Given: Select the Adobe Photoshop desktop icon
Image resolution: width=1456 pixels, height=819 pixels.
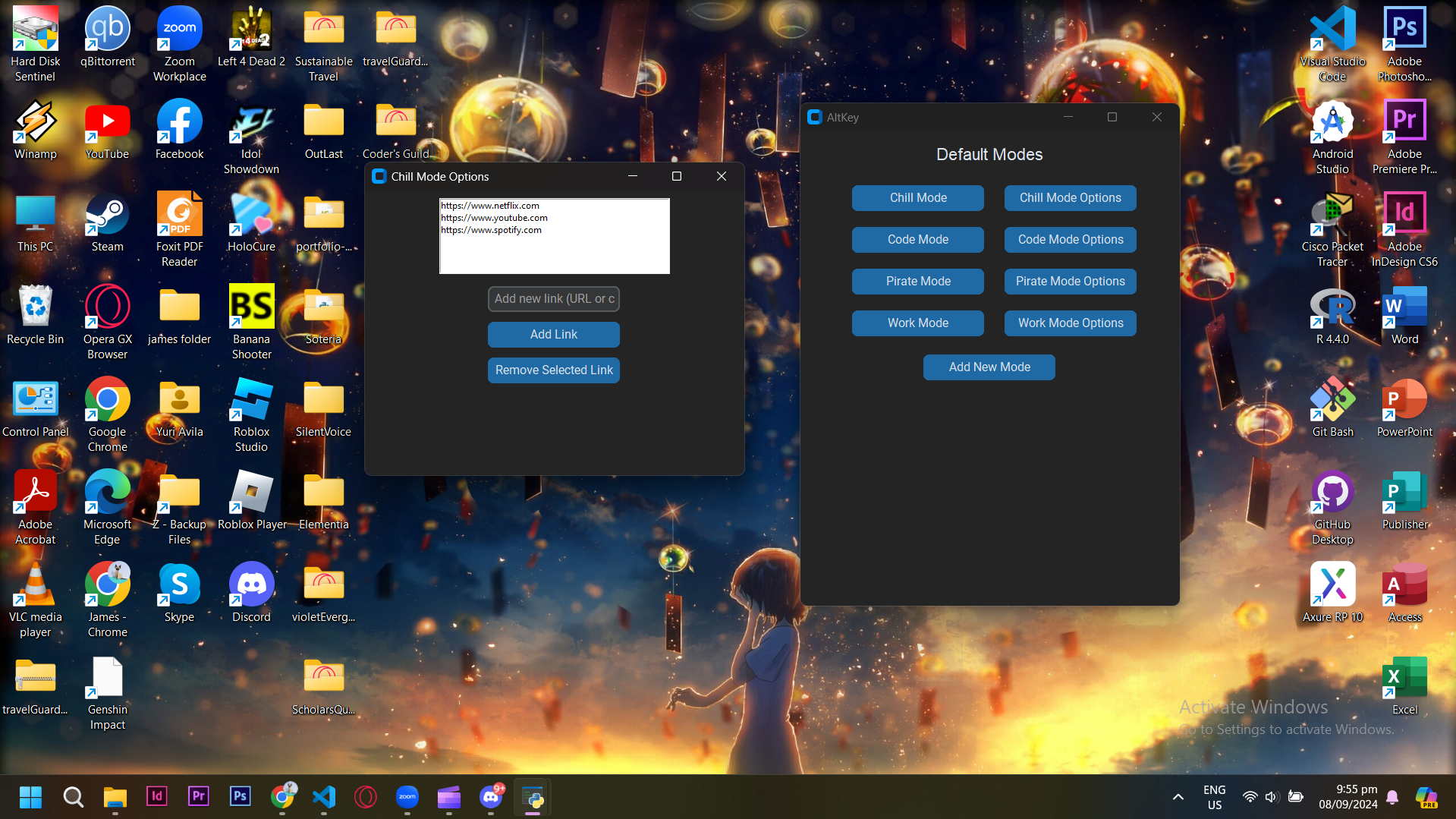Looking at the screenshot, I should (x=1405, y=44).
